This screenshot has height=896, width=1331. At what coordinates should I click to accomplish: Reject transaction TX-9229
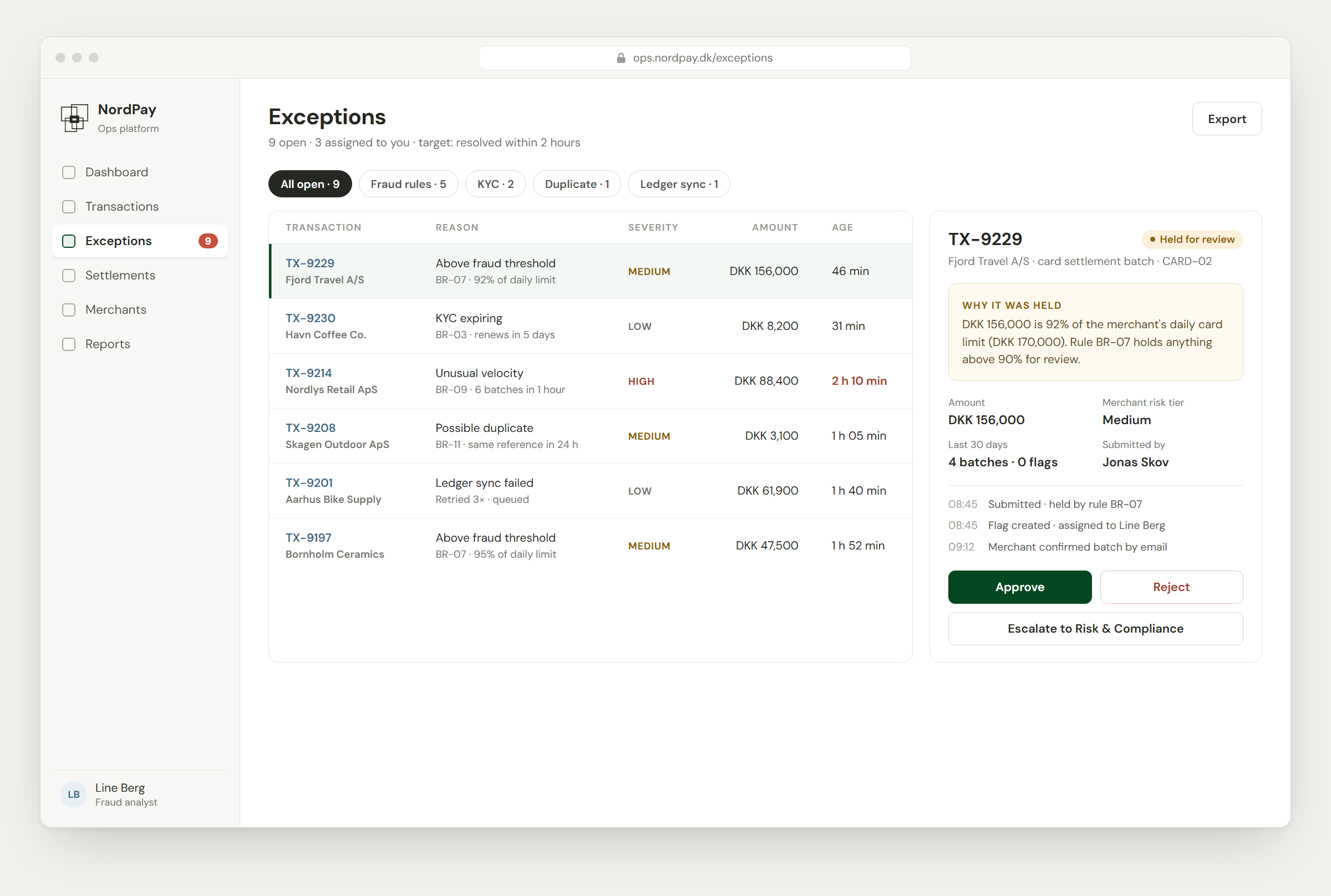1171,587
